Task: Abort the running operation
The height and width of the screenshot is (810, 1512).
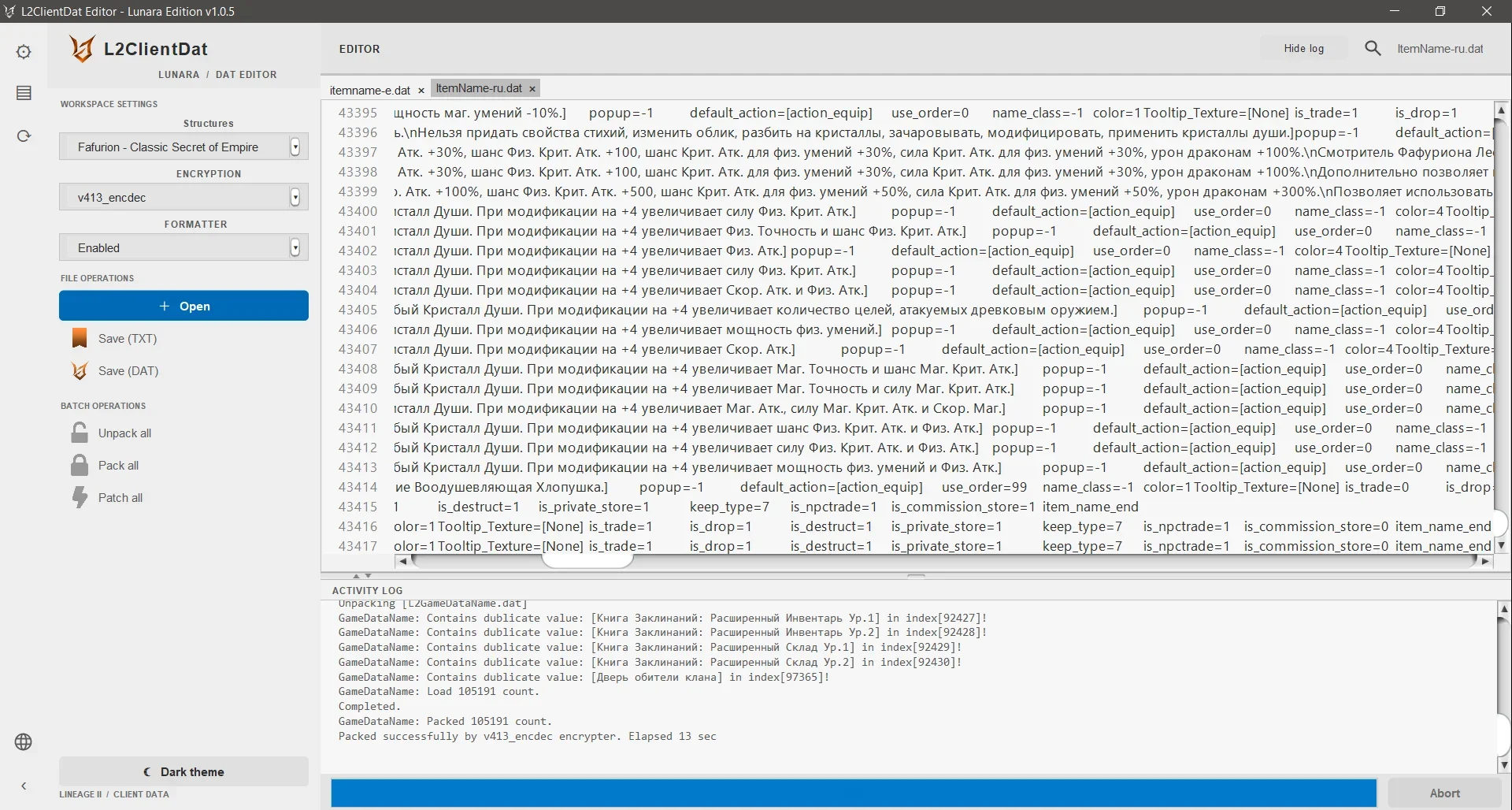Action: click(1445, 793)
